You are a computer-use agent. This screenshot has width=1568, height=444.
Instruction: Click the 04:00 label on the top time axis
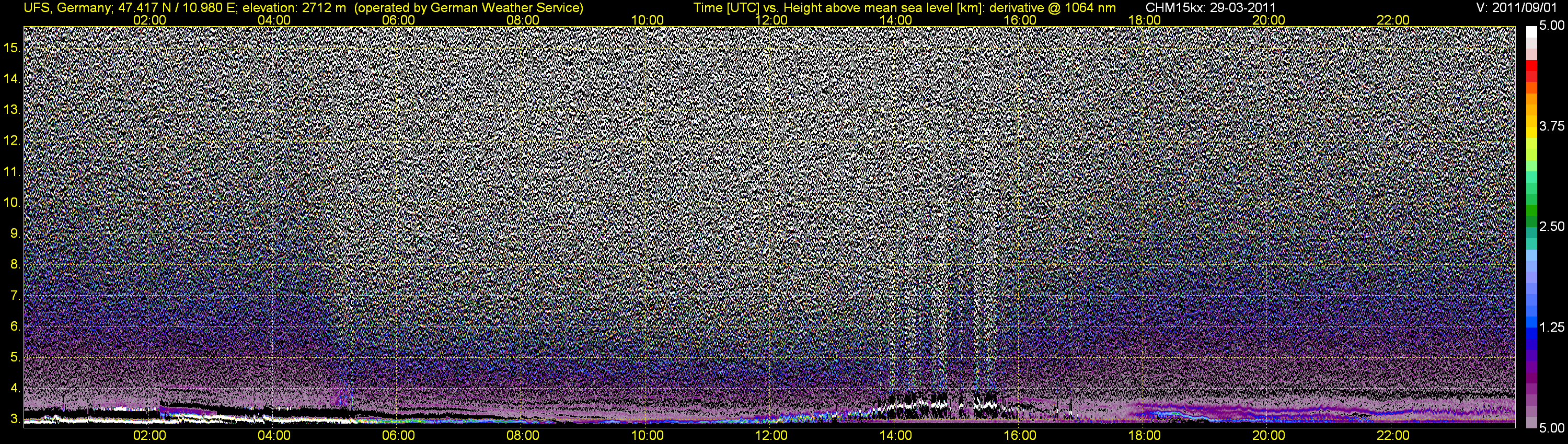(x=274, y=20)
